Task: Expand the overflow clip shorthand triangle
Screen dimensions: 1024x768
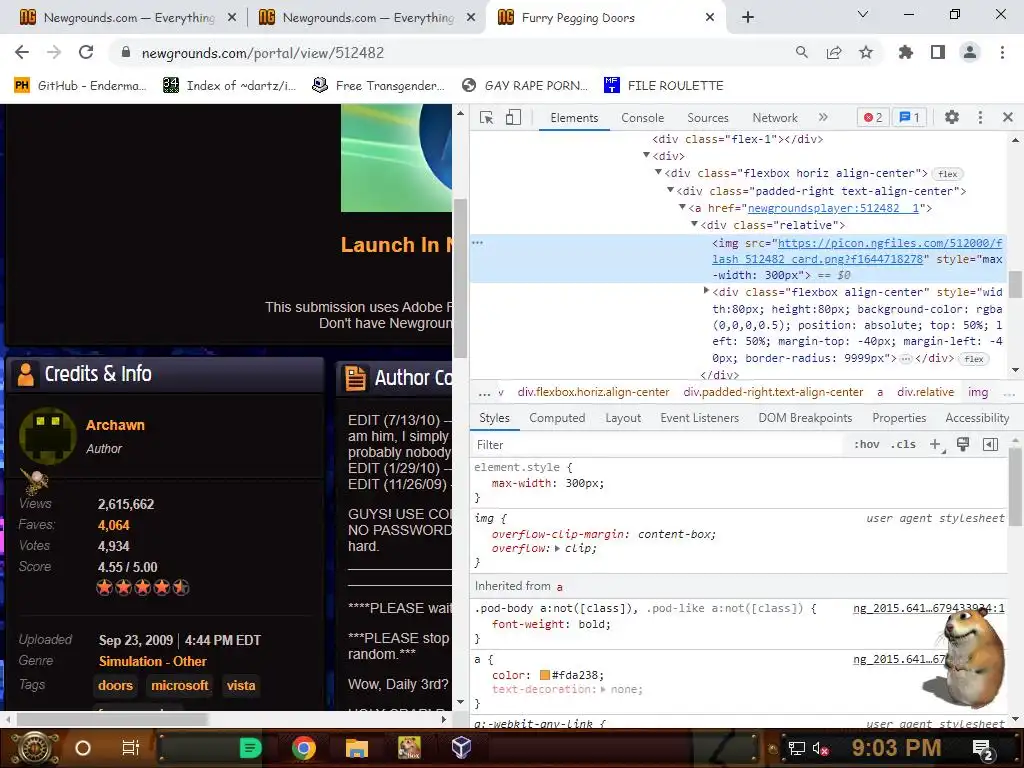Action: tap(557, 549)
